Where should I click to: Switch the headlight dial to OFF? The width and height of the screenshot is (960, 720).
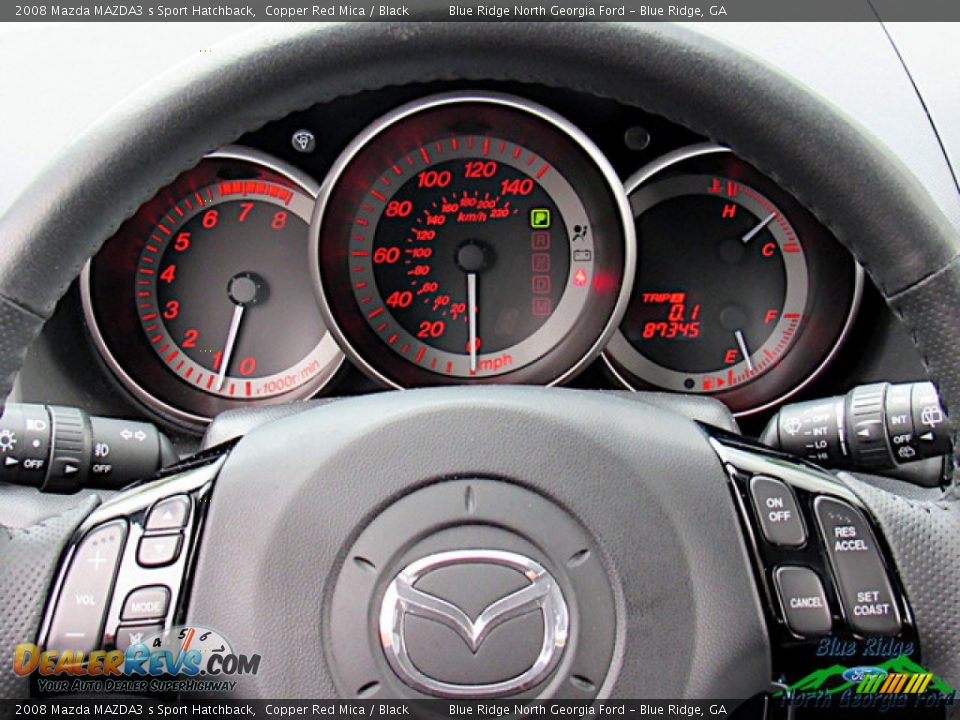click(33, 462)
